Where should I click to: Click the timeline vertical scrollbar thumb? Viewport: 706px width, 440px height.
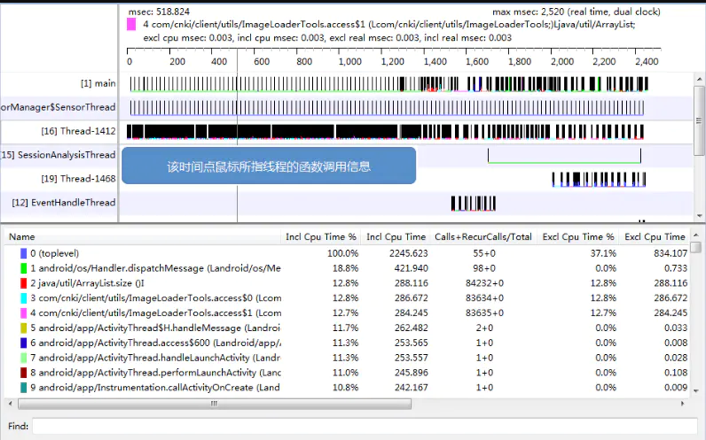(699, 121)
